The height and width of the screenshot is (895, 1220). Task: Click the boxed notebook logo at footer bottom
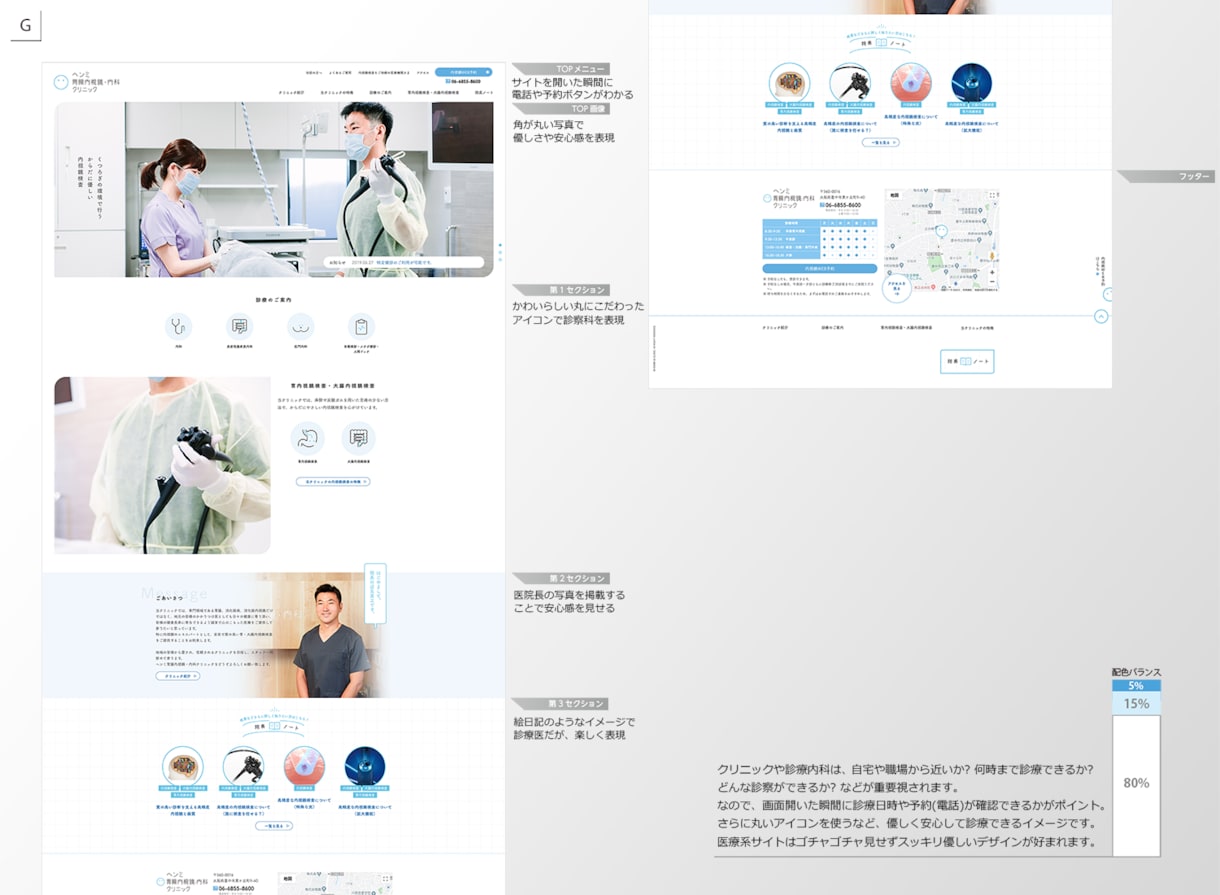click(967, 361)
